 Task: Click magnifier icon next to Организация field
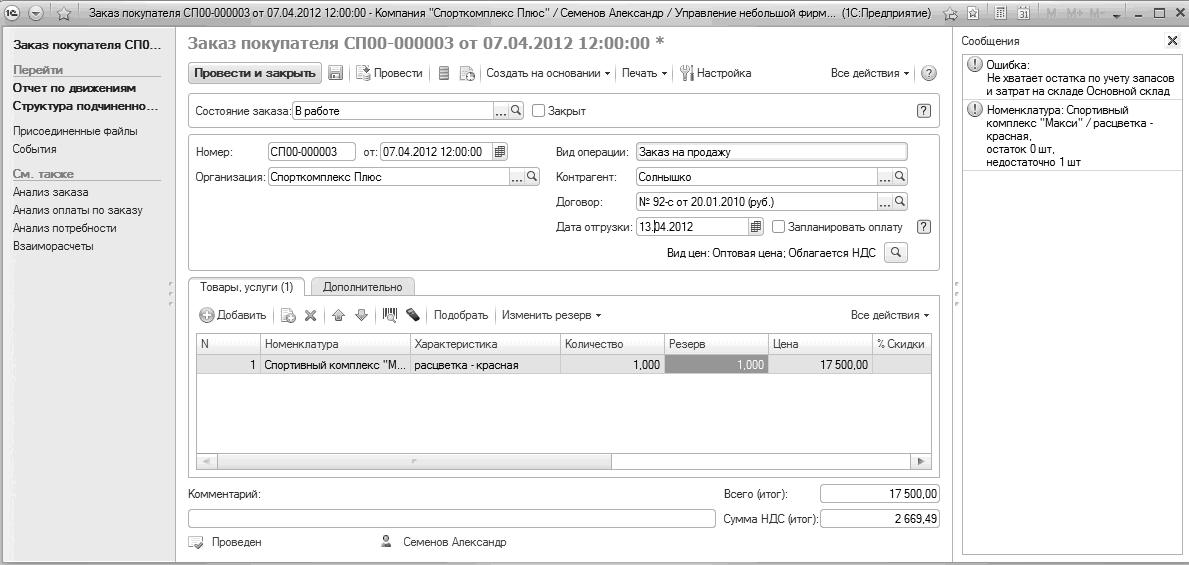click(532, 177)
